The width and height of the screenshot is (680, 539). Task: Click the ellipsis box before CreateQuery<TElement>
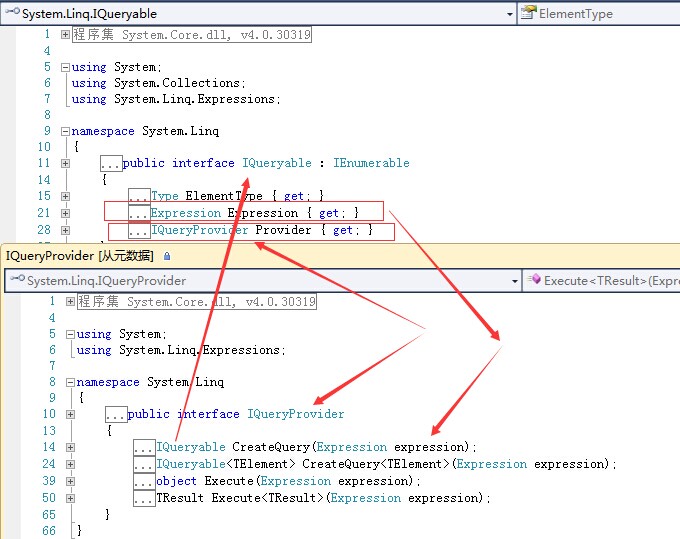click(144, 464)
